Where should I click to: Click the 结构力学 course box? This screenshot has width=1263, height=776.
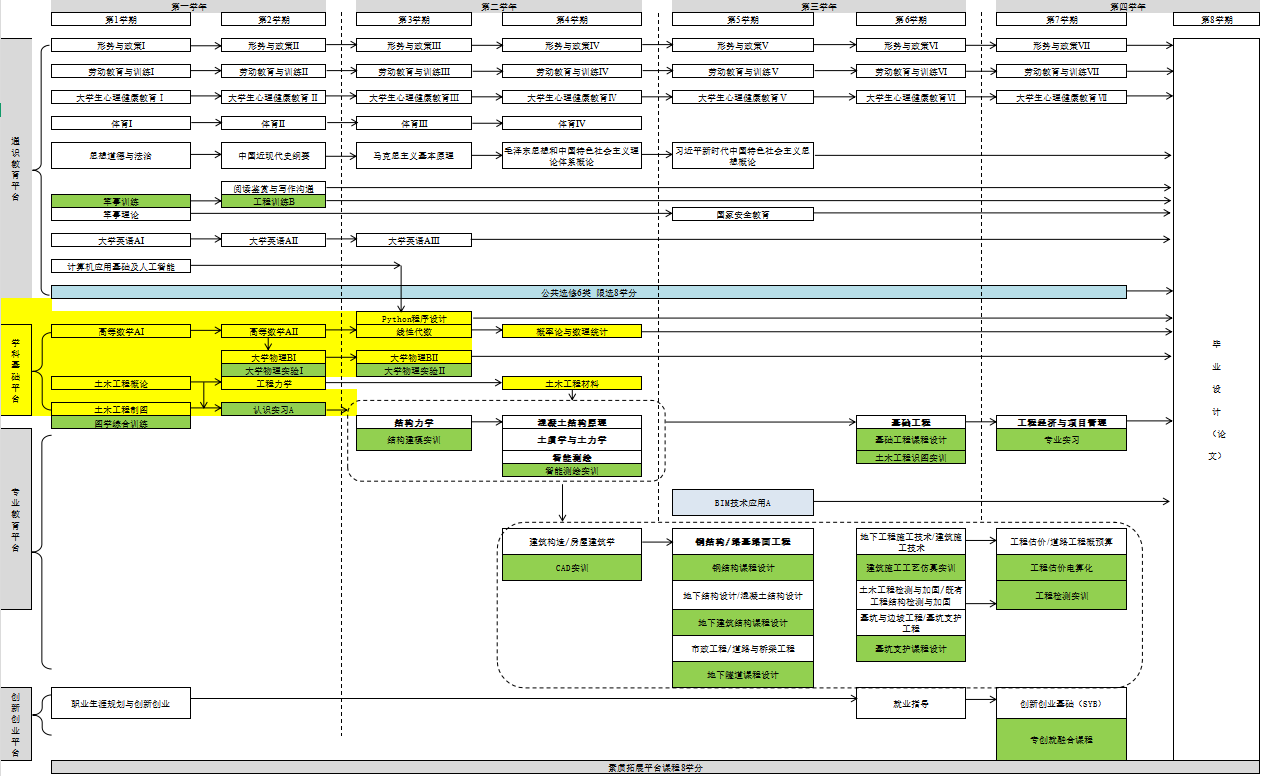pyautogui.click(x=413, y=422)
